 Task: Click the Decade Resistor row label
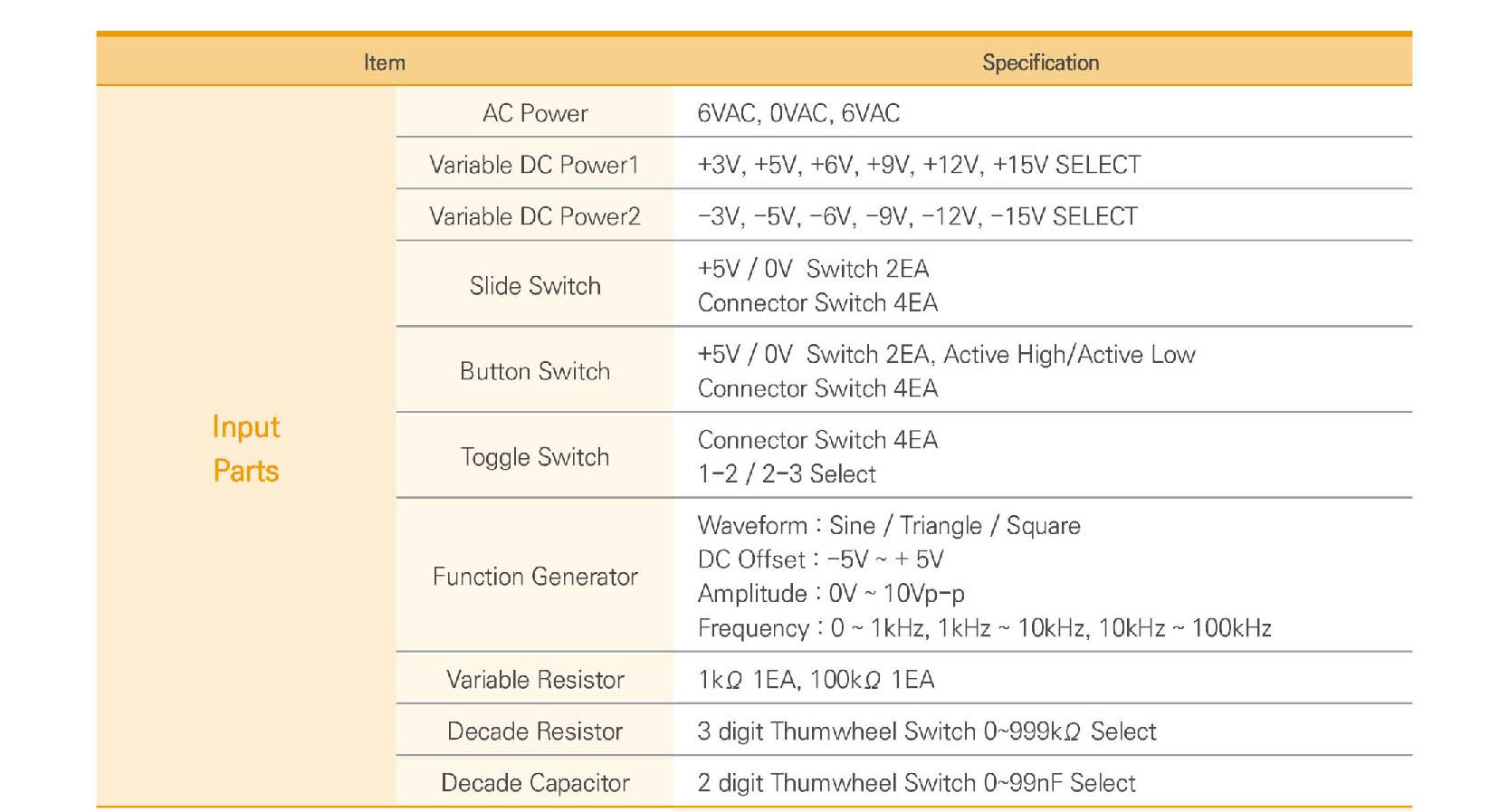click(535, 731)
